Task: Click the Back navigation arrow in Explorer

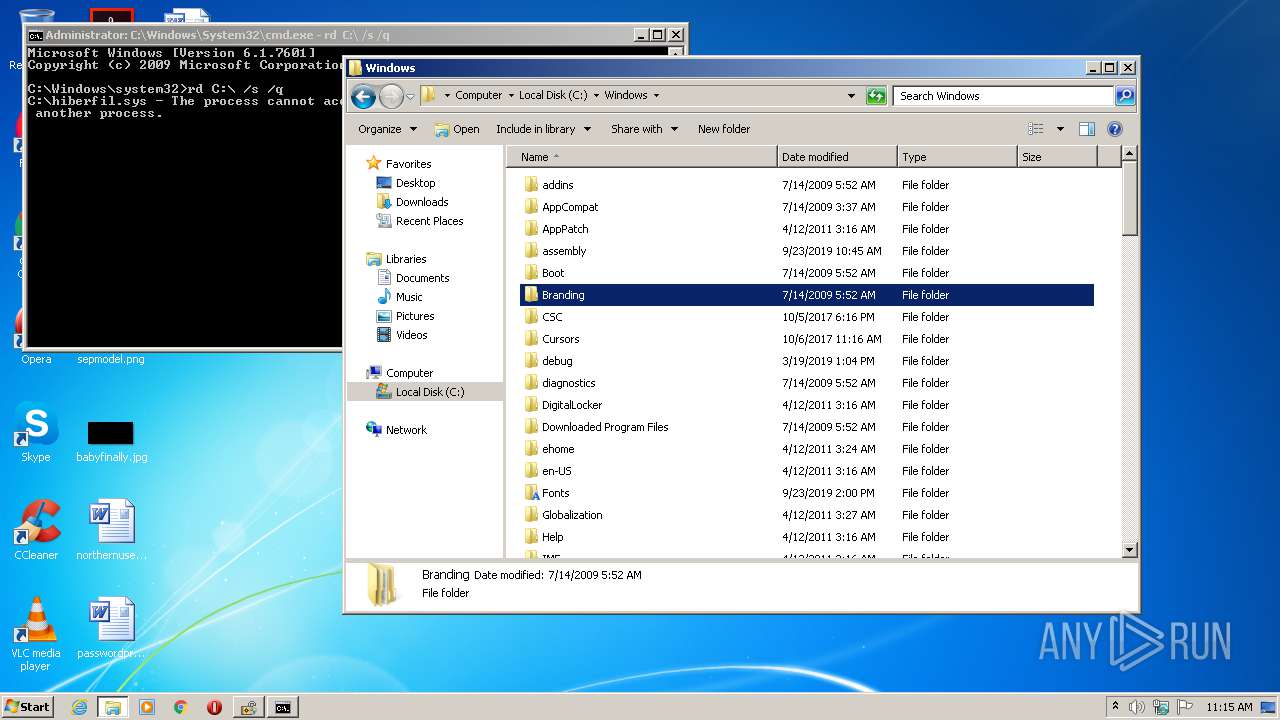Action: point(363,96)
